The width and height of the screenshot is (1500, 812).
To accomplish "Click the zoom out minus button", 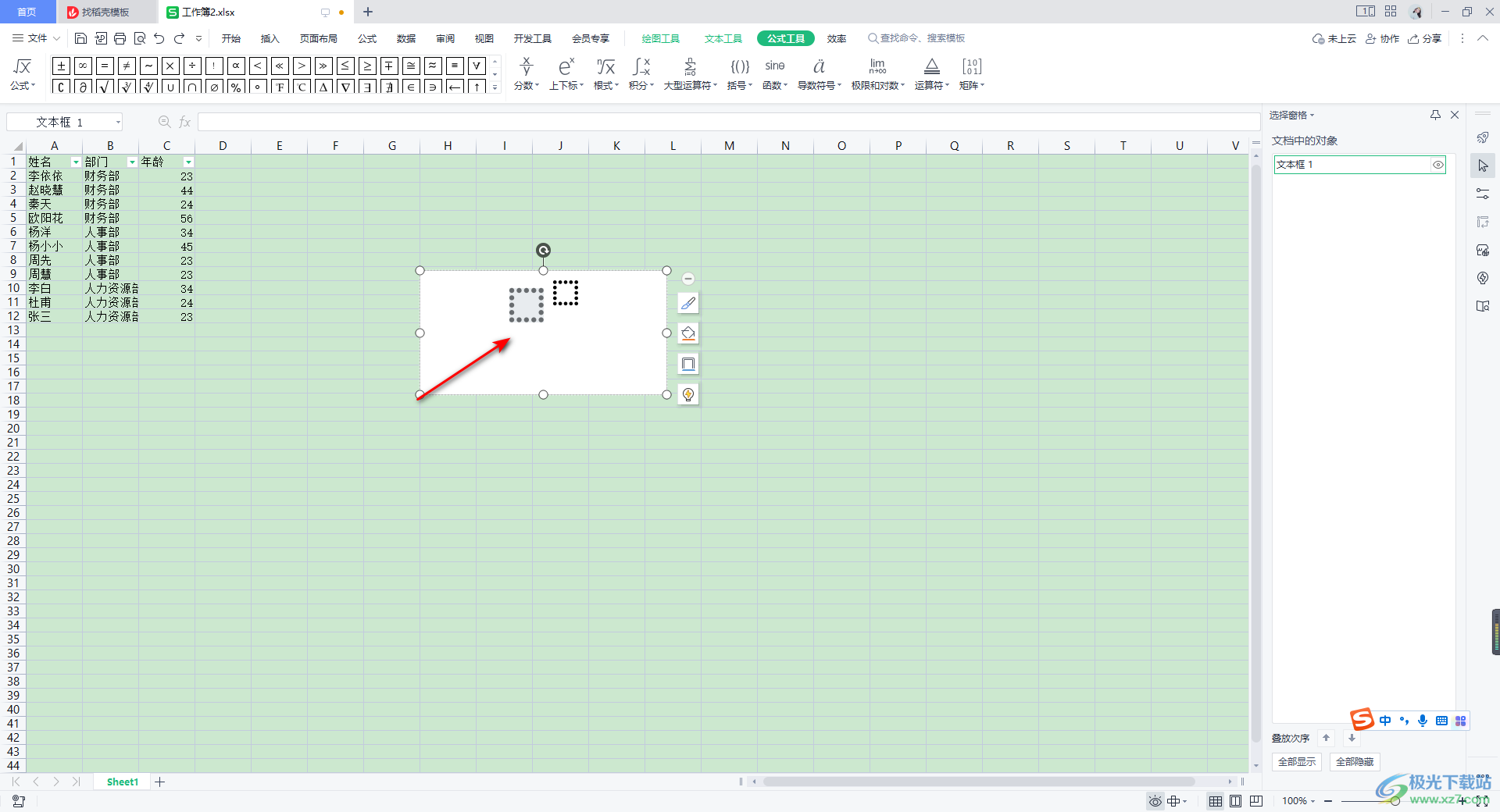I will coord(1328,801).
